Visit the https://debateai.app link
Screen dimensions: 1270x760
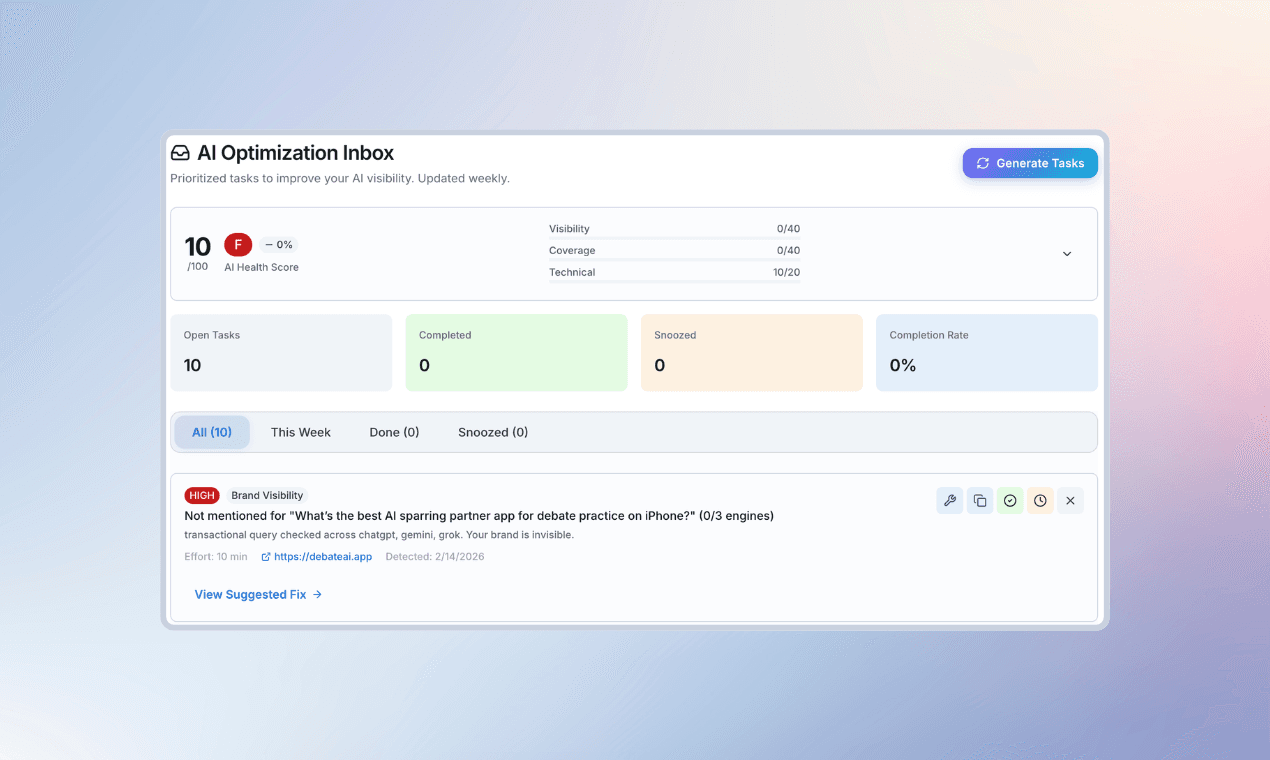pos(324,557)
